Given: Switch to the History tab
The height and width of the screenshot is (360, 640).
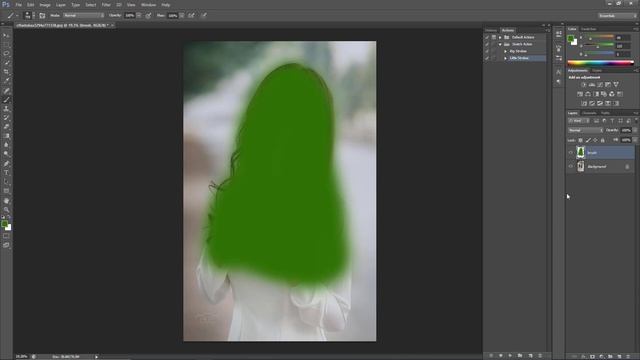Looking at the screenshot, I should click(x=491, y=30).
